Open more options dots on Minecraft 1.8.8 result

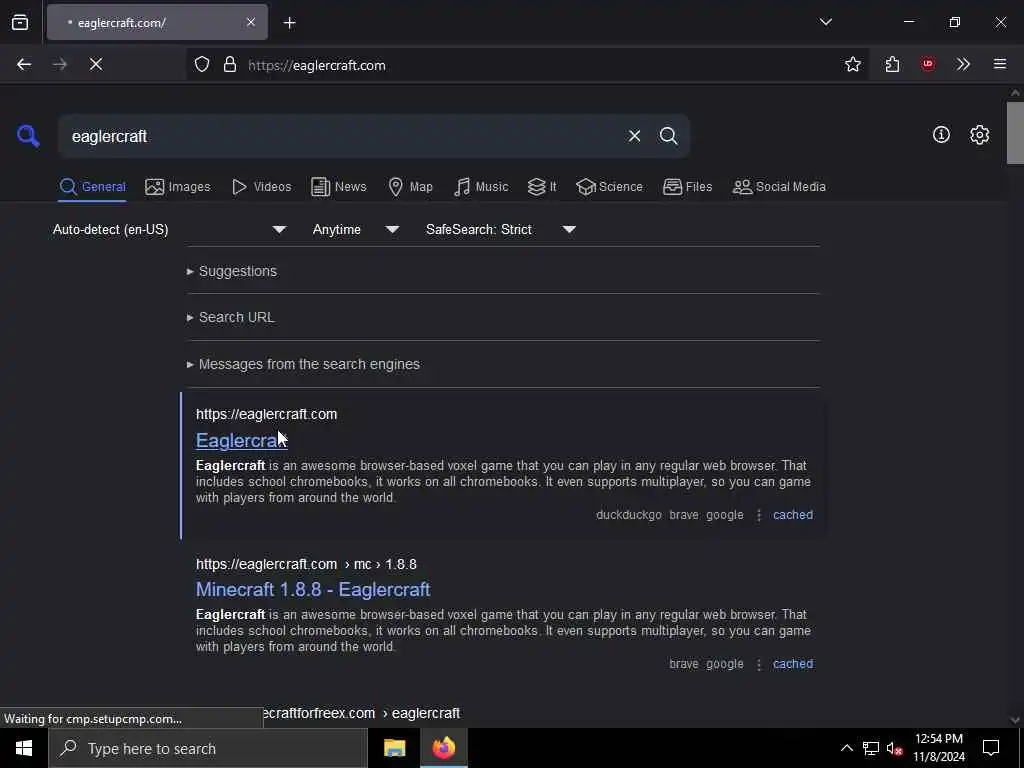pyautogui.click(x=759, y=664)
